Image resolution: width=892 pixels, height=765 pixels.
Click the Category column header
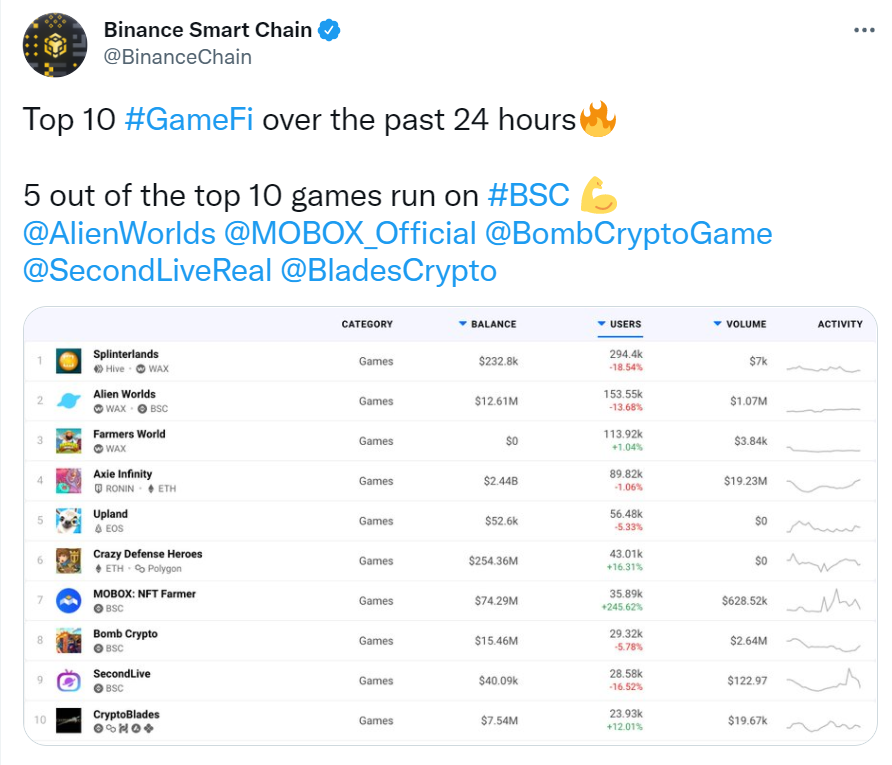point(367,324)
